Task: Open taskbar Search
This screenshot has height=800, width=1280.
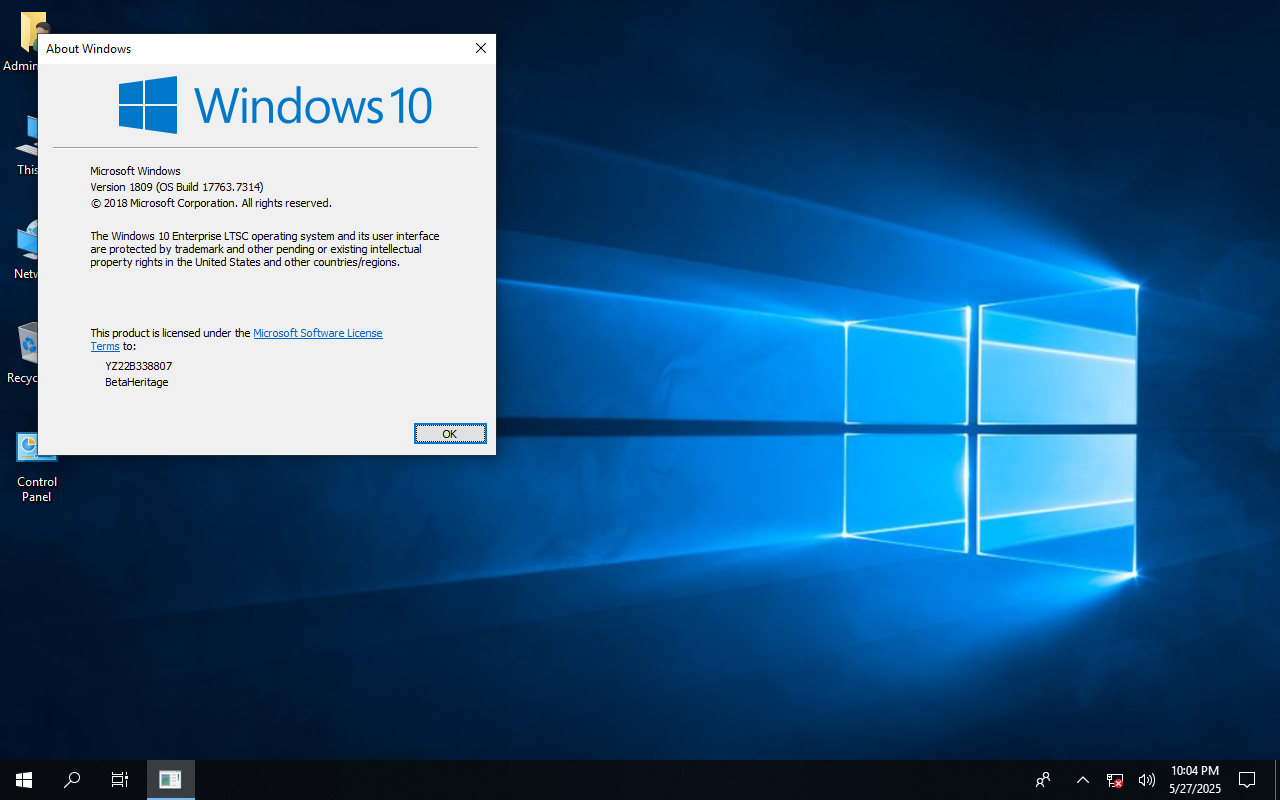Action: 72,780
